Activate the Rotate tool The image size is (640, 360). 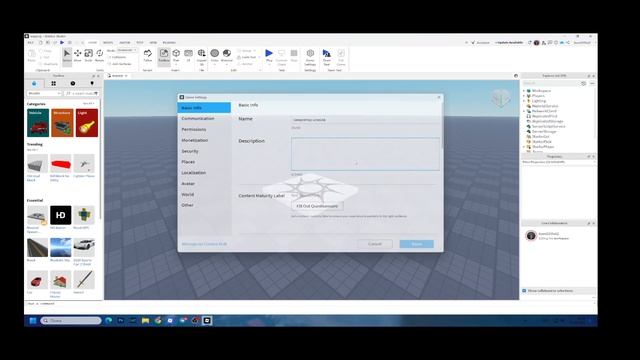99,55
